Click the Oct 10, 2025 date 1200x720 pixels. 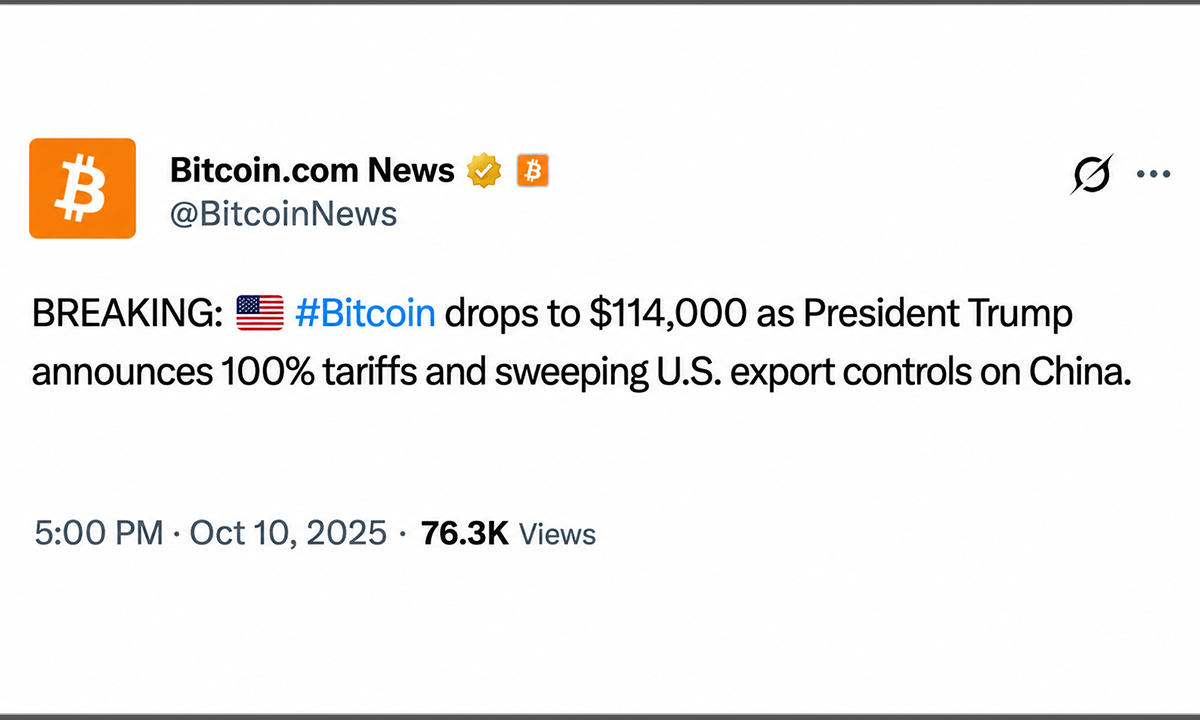click(x=288, y=533)
